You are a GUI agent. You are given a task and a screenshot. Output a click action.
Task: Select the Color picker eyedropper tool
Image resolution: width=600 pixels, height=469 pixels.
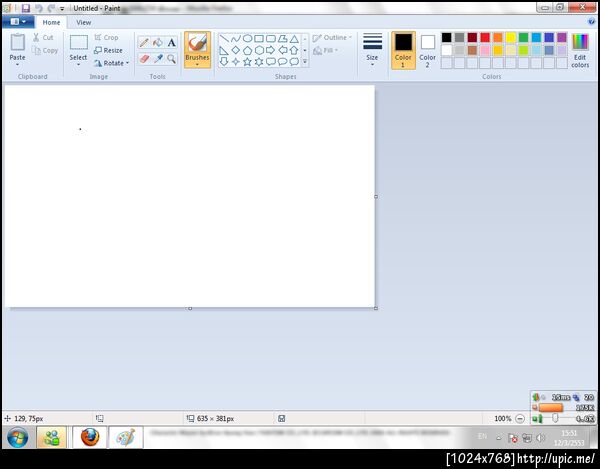158,59
